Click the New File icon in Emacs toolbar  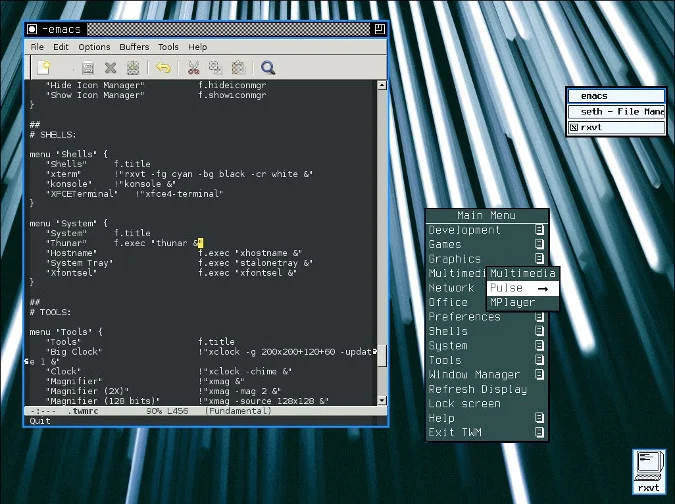pyautogui.click(x=44, y=68)
